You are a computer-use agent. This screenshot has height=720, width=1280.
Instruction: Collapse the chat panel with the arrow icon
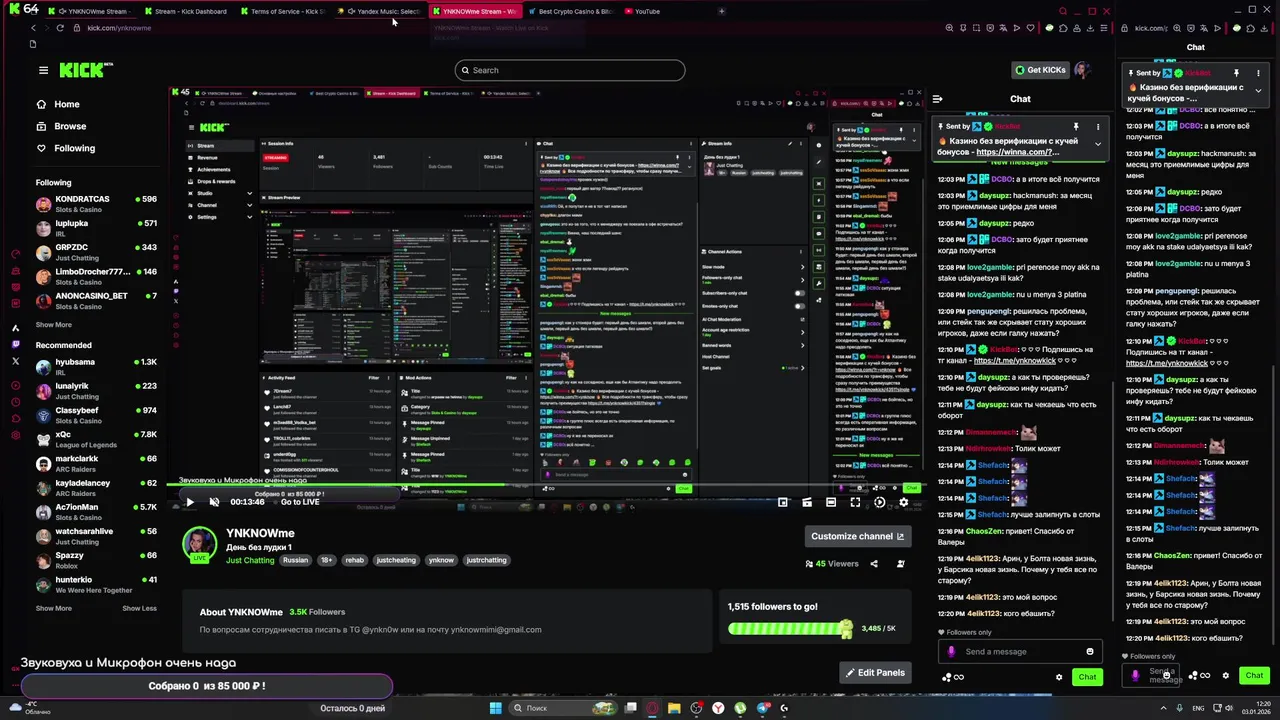[x=937, y=99]
